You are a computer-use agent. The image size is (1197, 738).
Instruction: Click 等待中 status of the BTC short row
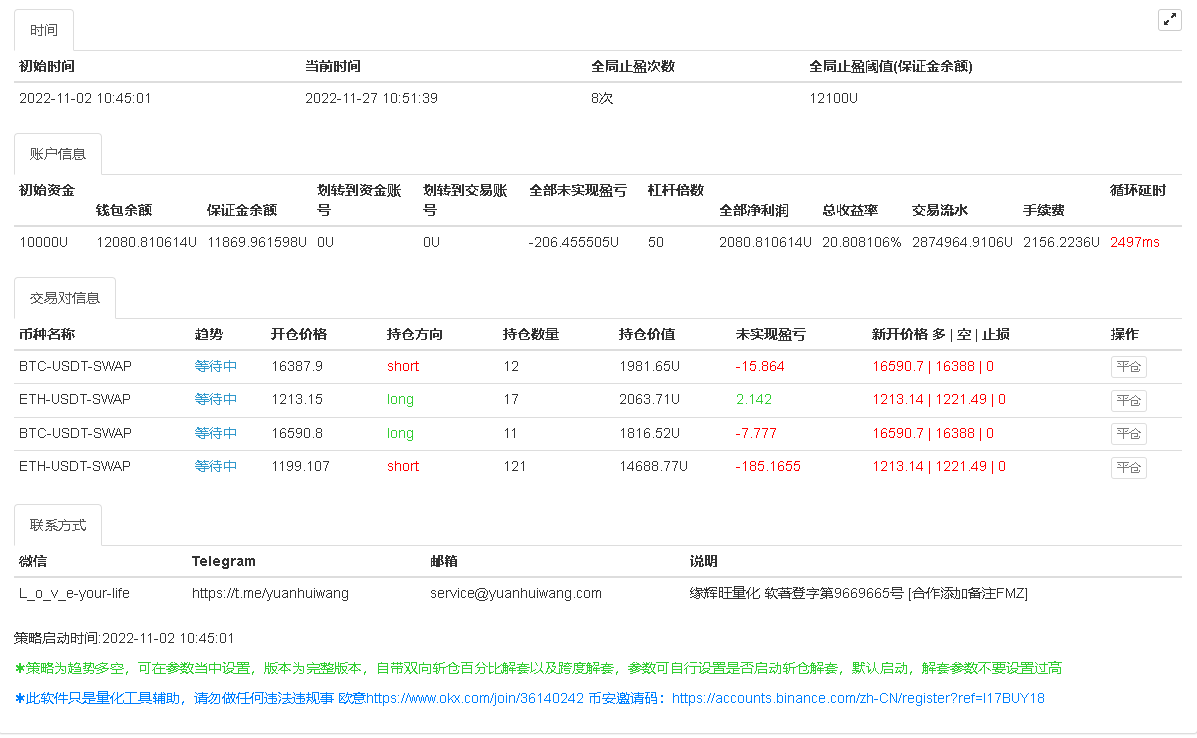pos(216,366)
